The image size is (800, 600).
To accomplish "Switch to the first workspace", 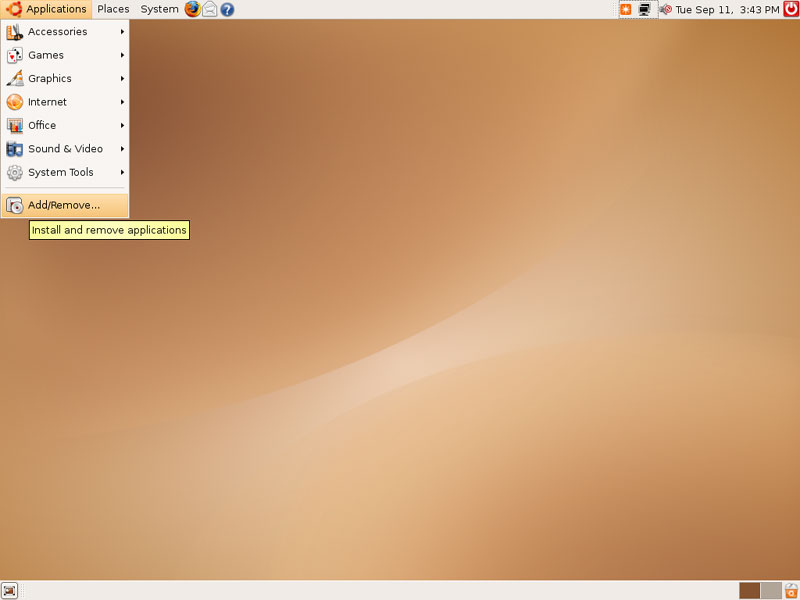I will click(749, 591).
